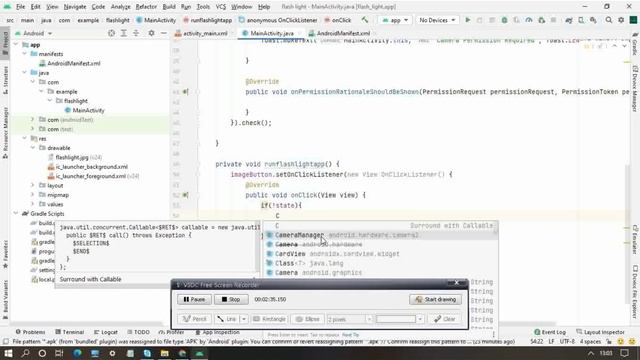Choose CameraManager from autocomplete list
Screen dimensions: 640x360
(x=380, y=235)
